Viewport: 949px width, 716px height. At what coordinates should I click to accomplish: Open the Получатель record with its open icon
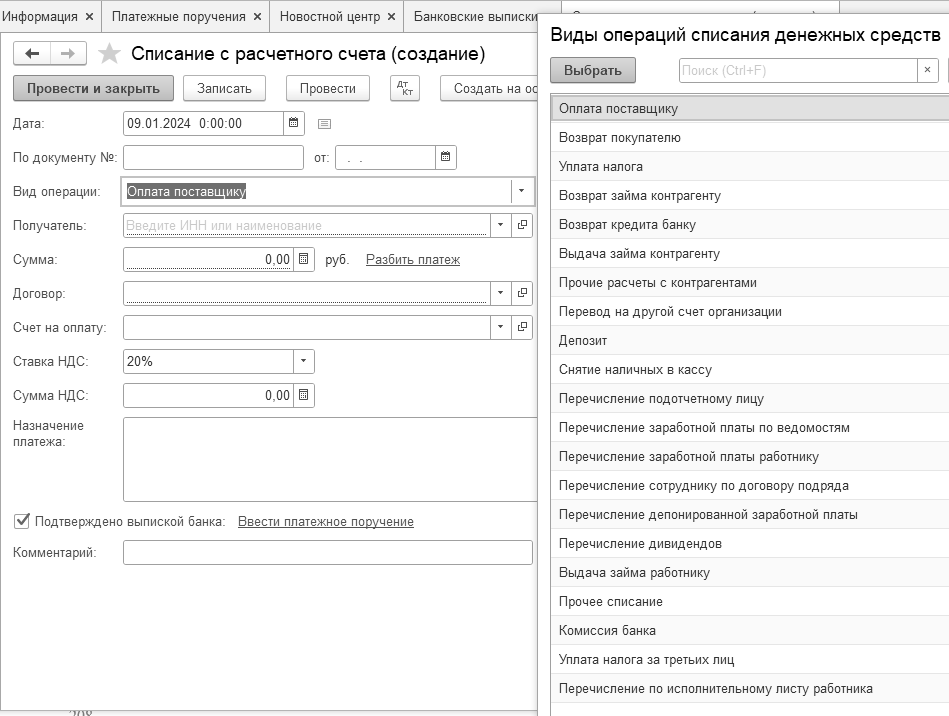tap(522, 225)
